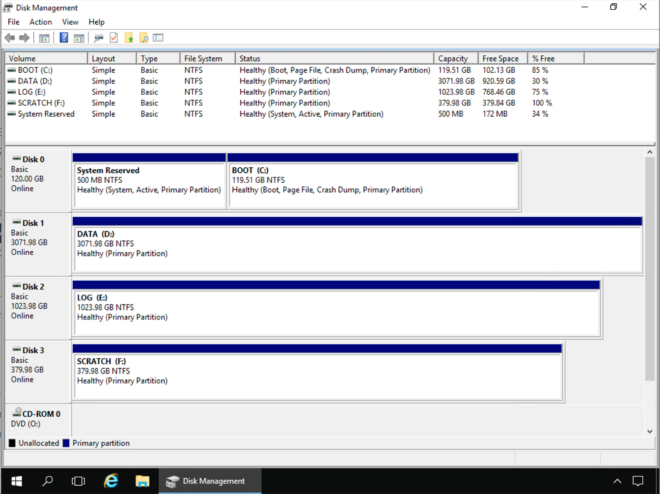Select the DATA (D:) row in volume list
660x494 pixels.
click(40, 81)
